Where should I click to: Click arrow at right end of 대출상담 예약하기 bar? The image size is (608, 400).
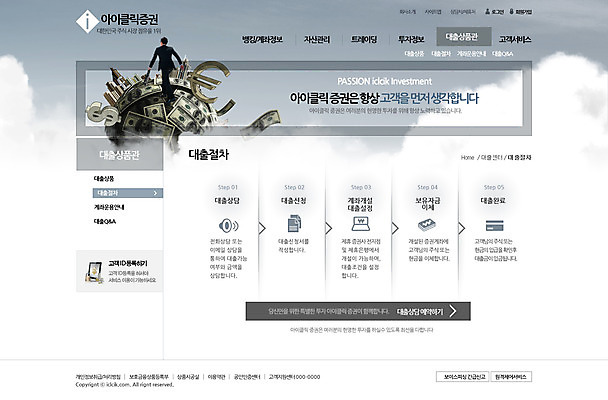point(453,311)
